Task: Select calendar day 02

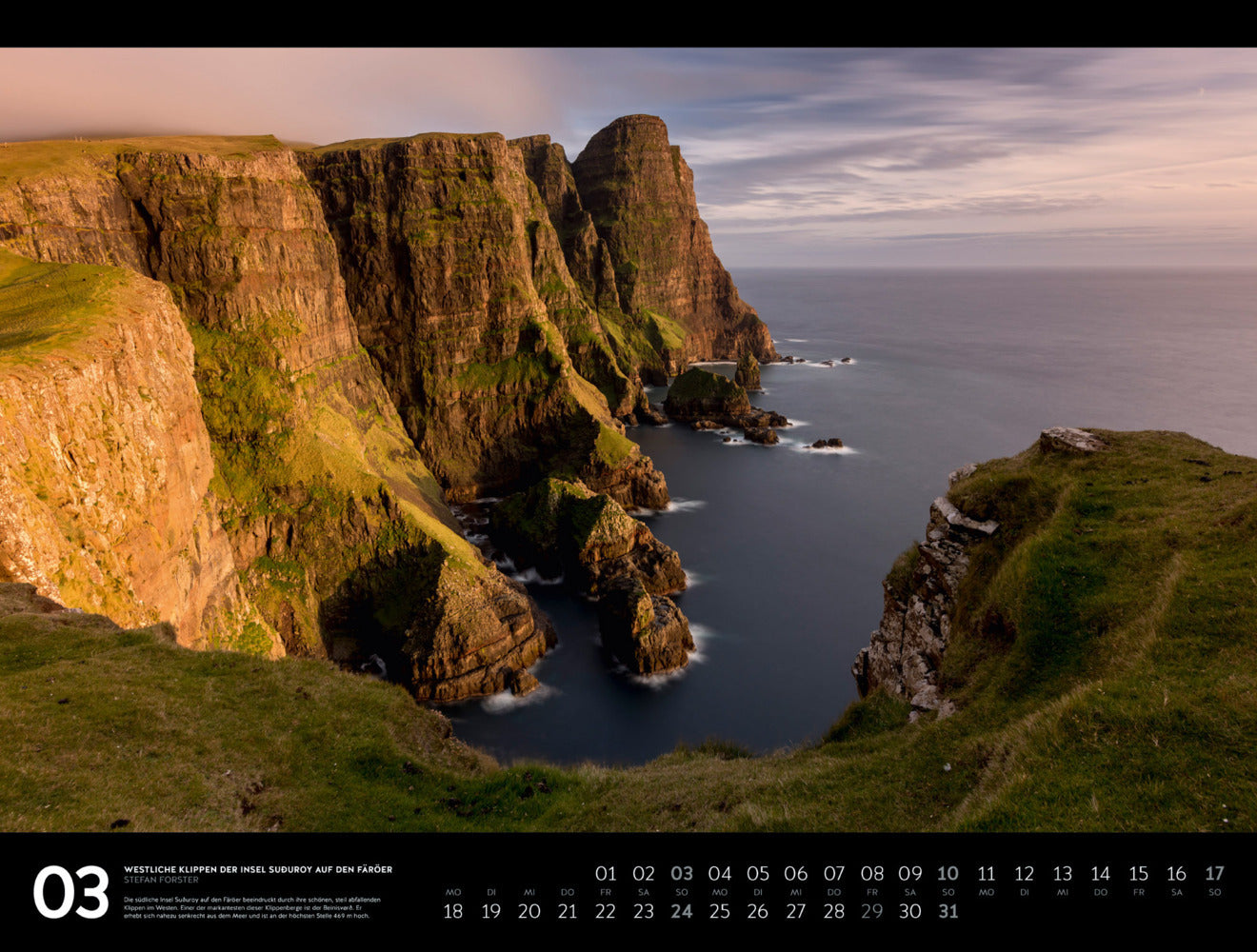Action: (x=644, y=873)
